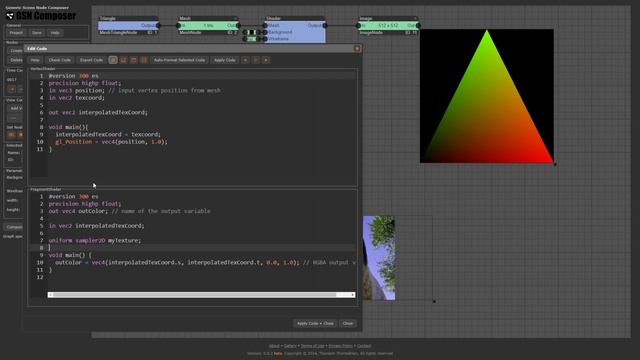Click the Shader node Output connector
Screen dimensions: 640x360
click(325, 25)
